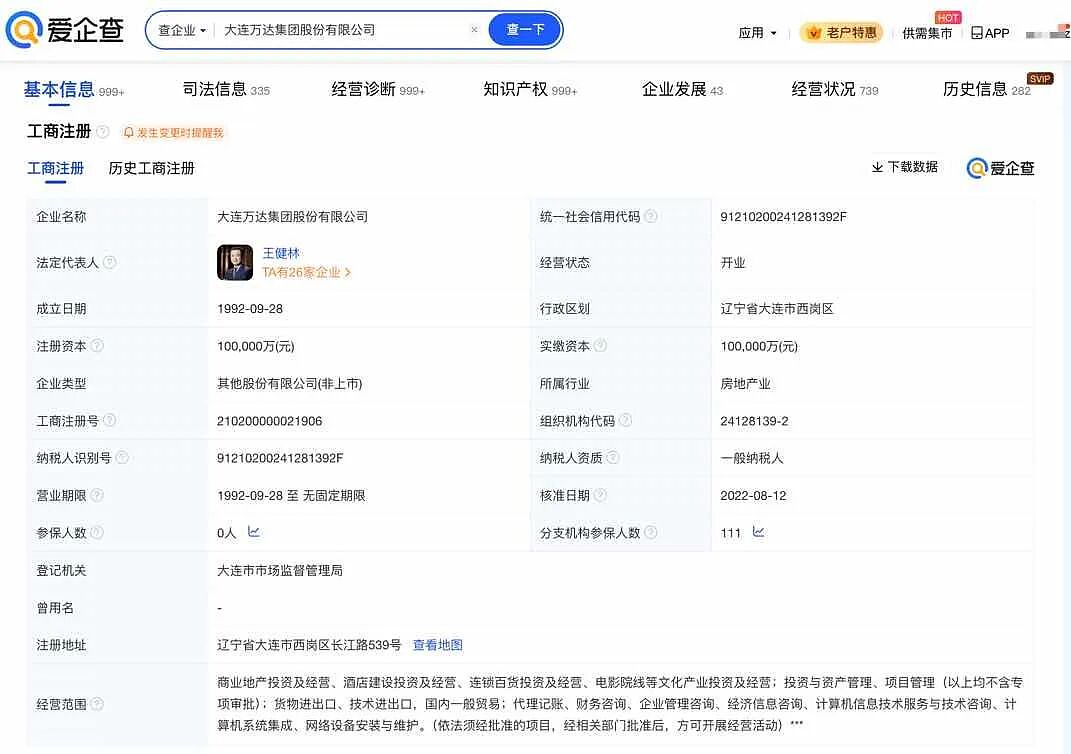Screen dimensions: 1071x754
Task: Switch to the 基本信息 tab
Action: coord(74,89)
